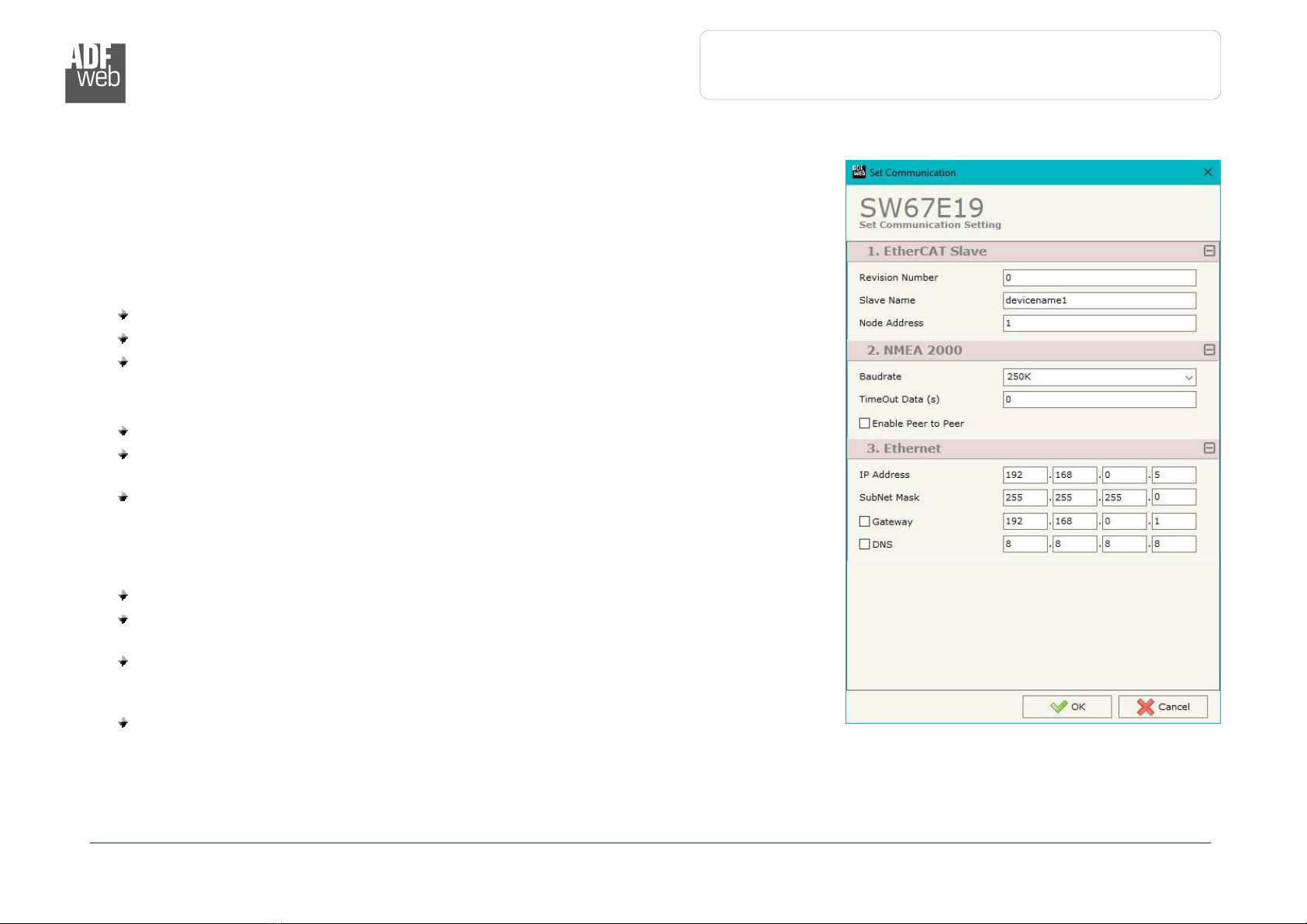This screenshot has height=924, width=1307.
Task: Click the first IP Address octet field
Action: click(x=1025, y=475)
